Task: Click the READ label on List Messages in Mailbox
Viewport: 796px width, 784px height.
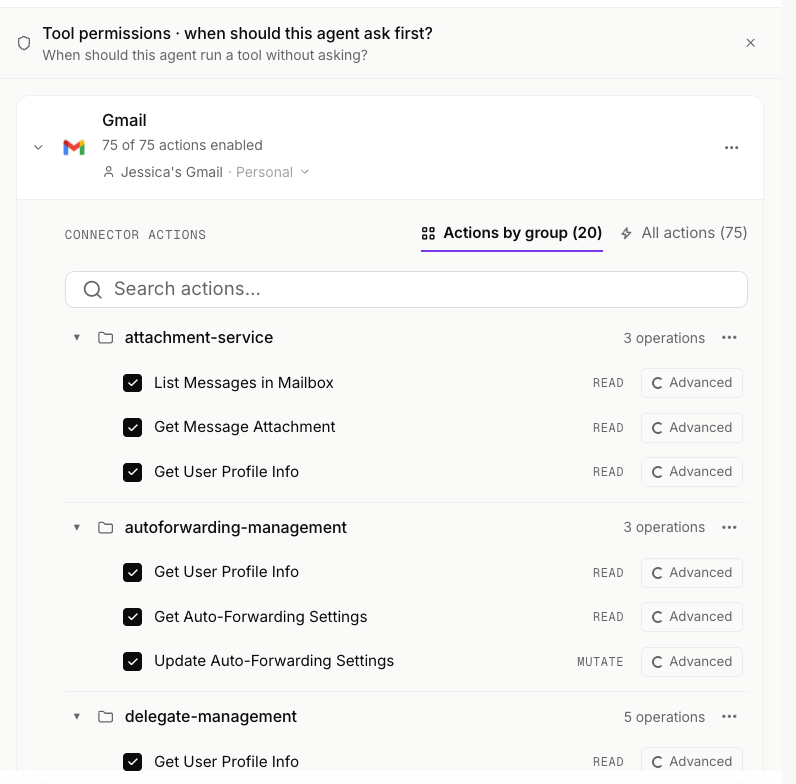Action: tap(608, 383)
